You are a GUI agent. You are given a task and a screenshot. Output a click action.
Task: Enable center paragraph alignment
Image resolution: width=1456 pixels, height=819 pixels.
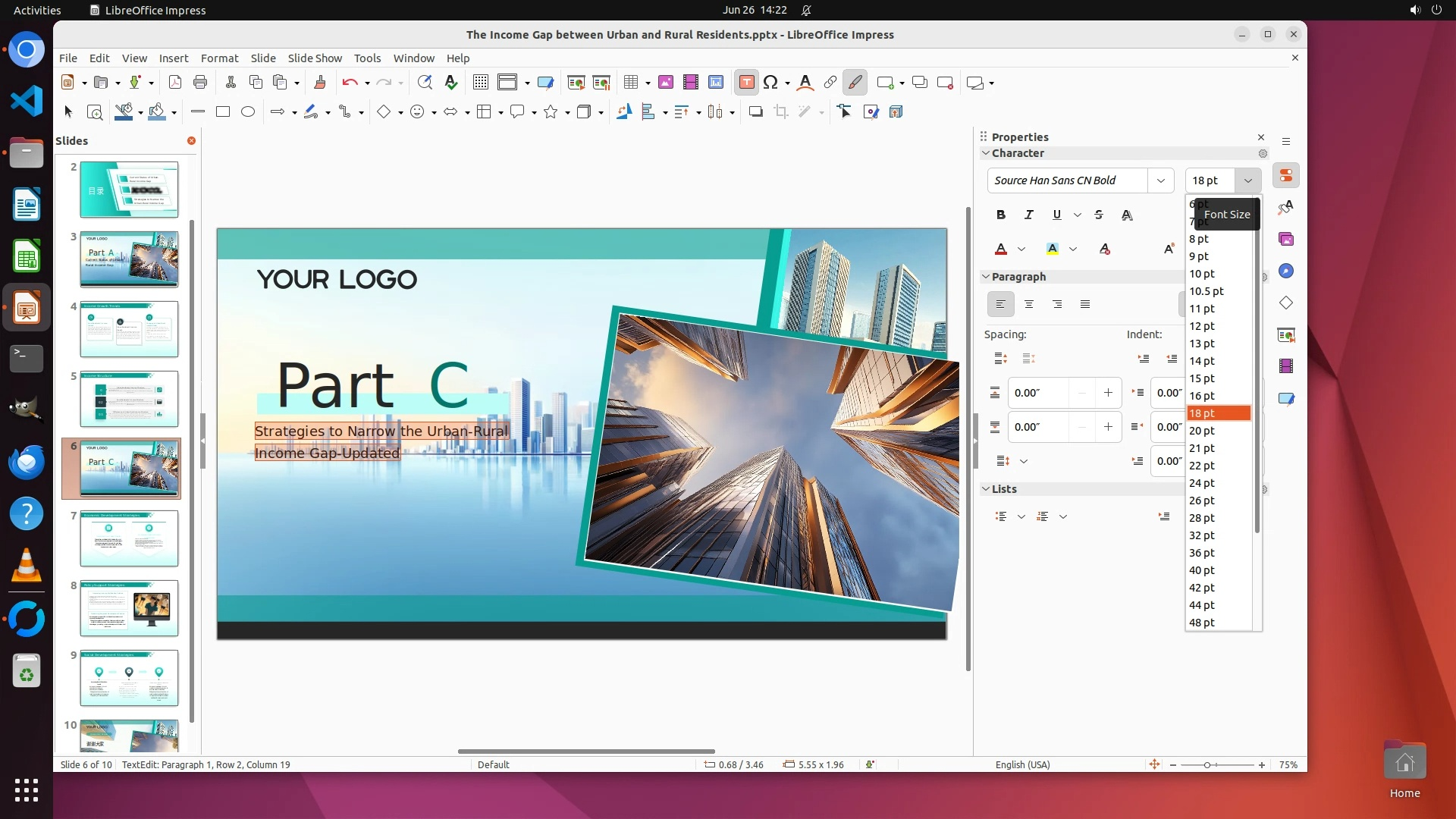click(x=1029, y=305)
